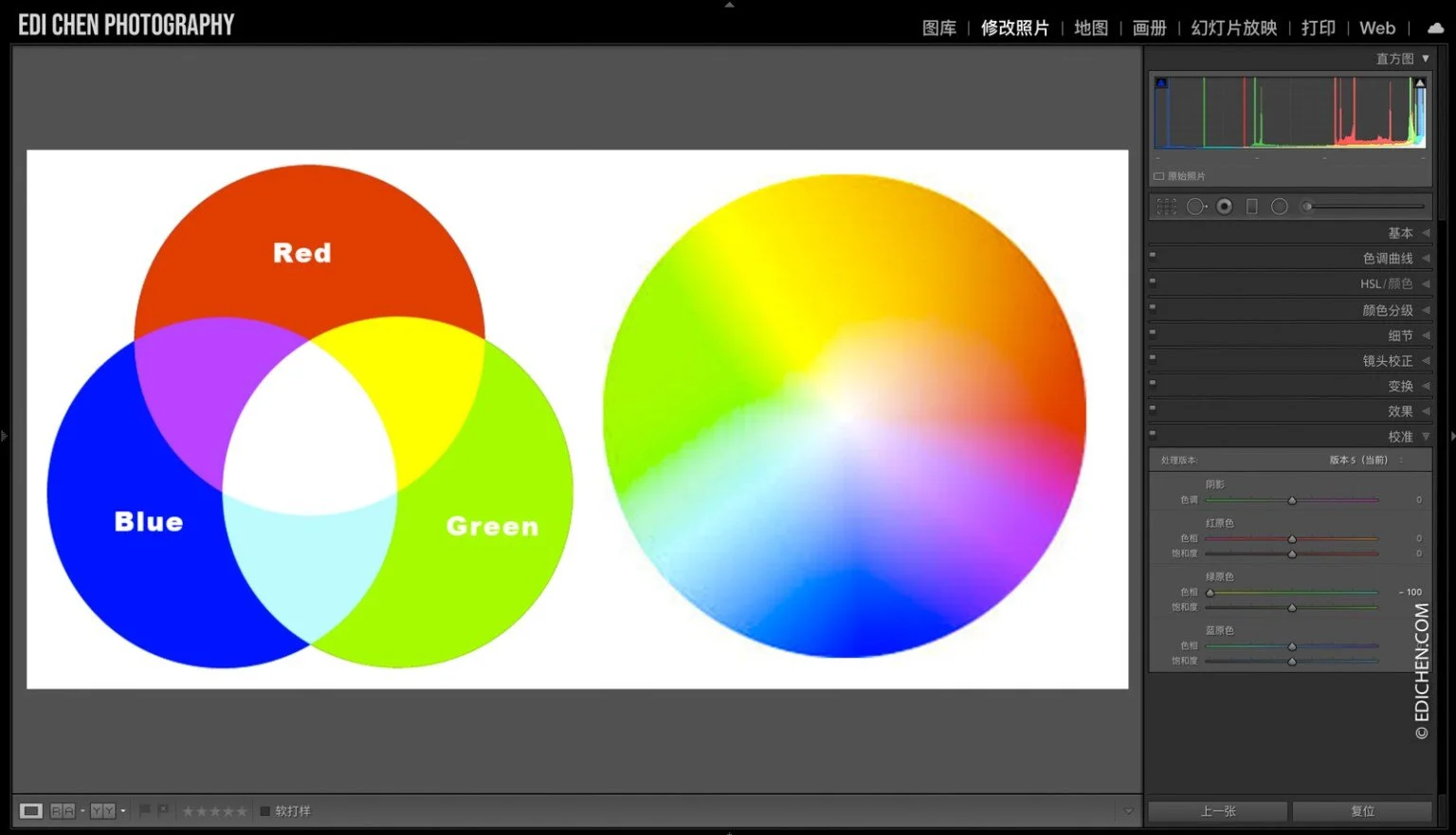Set the star rating in toolbar
Viewport: 1456px width, 835px height.
[214, 811]
